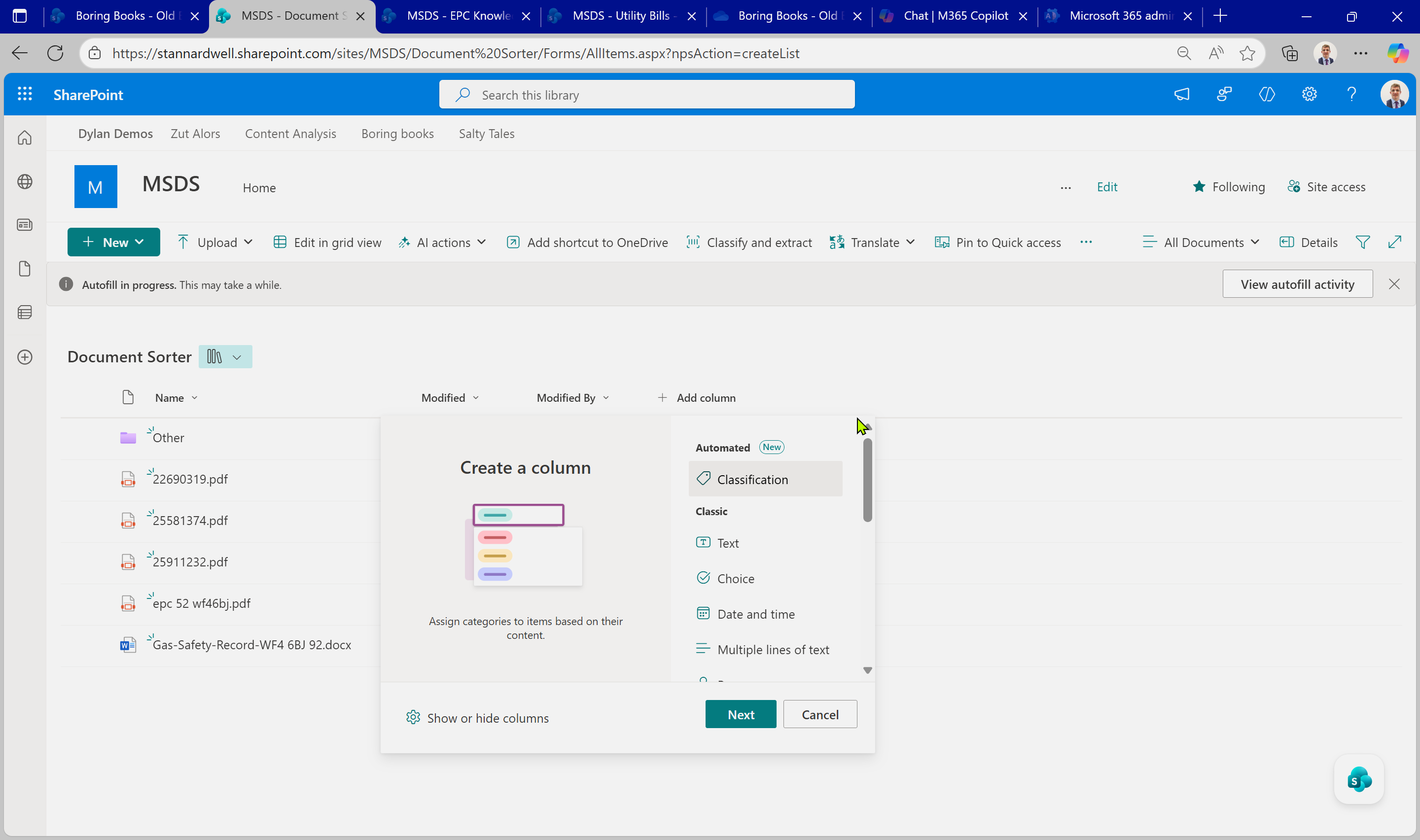1420x840 pixels.
Task: Click the filter funnel icon
Action: pyautogui.click(x=1362, y=242)
